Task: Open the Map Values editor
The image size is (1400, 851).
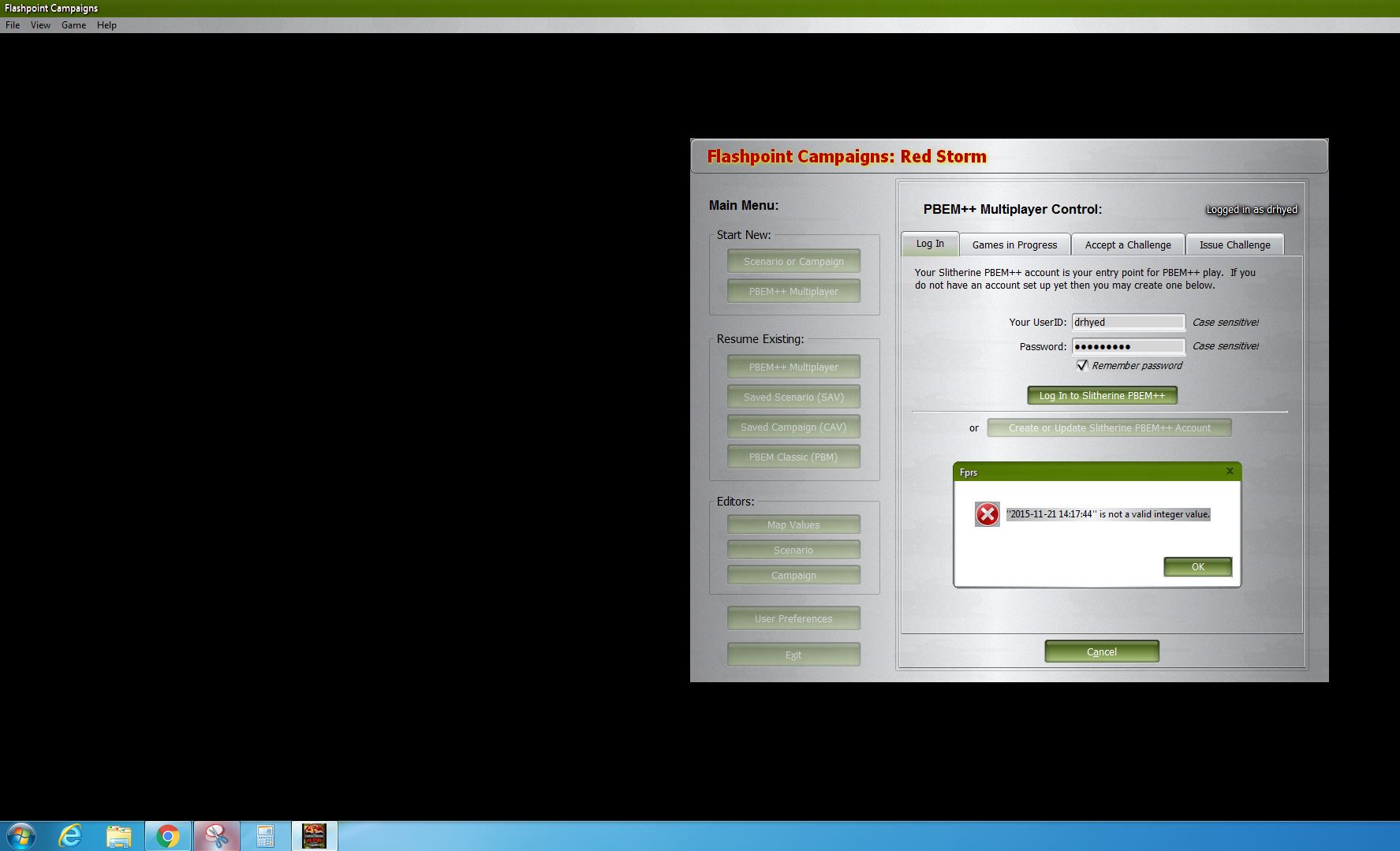Action: (x=793, y=524)
